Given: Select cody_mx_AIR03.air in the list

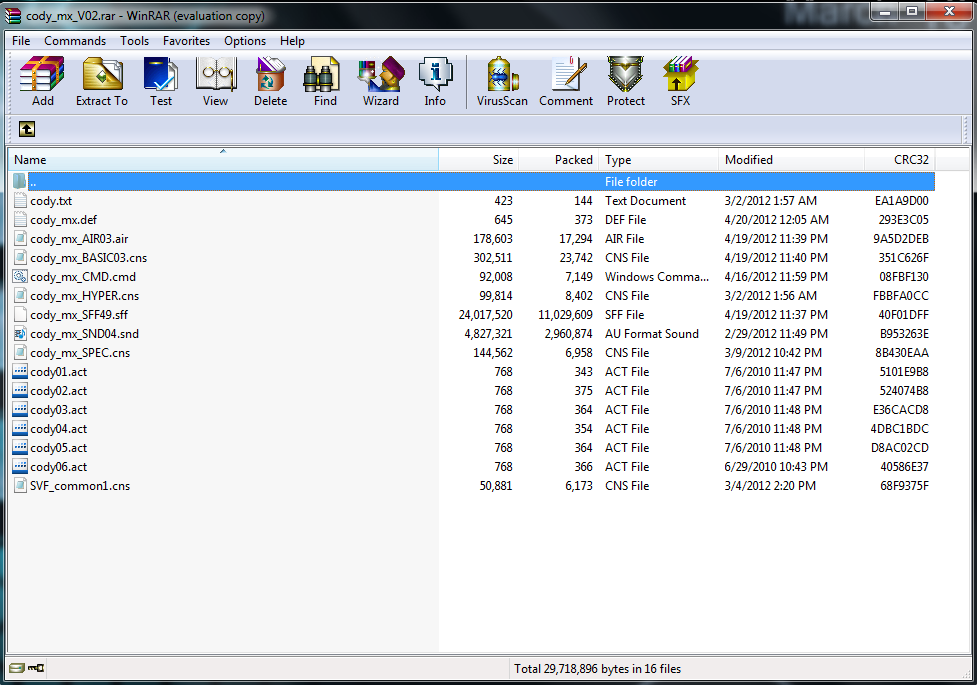Looking at the screenshot, I should coord(79,239).
